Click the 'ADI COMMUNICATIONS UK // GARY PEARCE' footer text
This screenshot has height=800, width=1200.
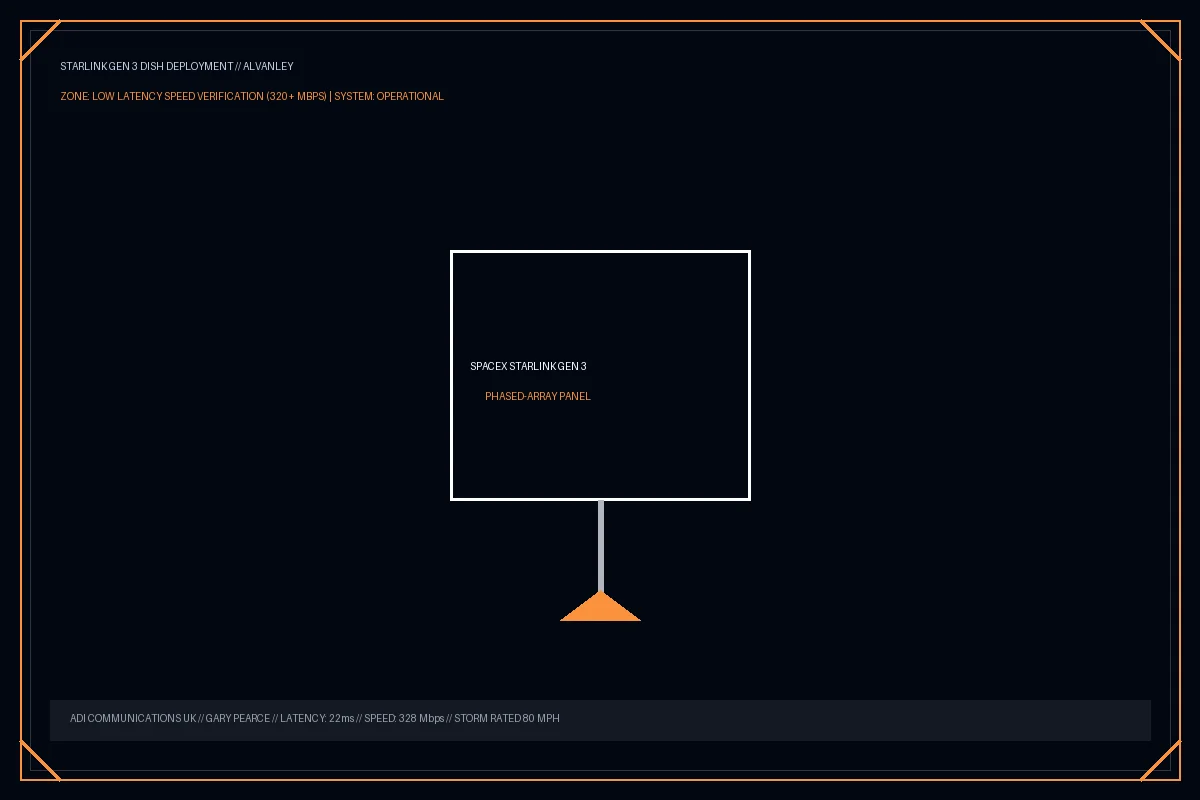point(315,718)
